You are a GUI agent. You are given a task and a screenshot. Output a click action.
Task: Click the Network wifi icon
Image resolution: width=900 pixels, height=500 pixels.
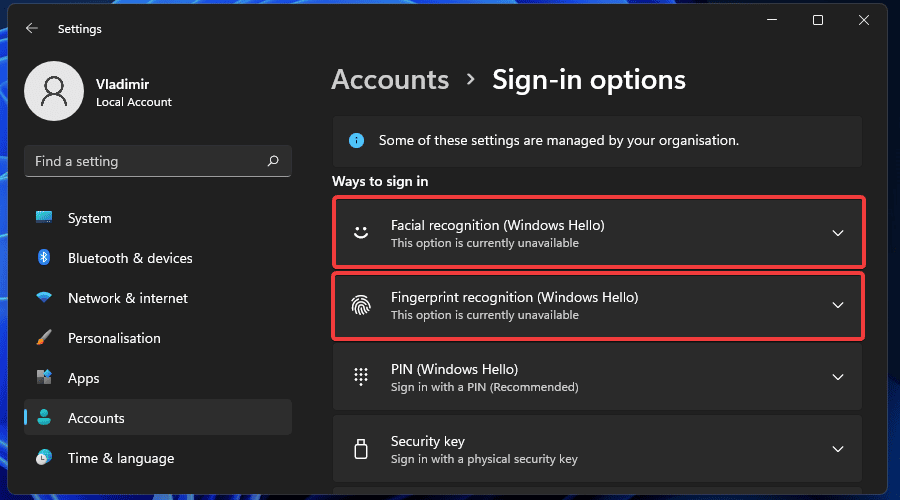pos(44,297)
